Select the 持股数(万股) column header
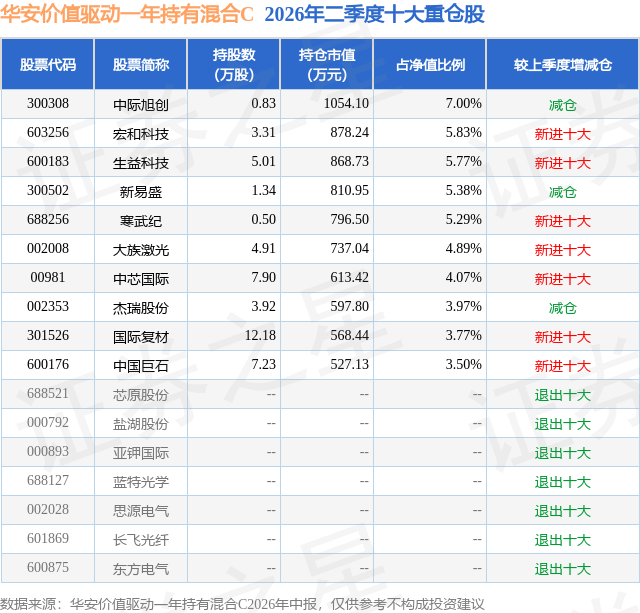This screenshot has height=613, width=640. tap(233, 64)
